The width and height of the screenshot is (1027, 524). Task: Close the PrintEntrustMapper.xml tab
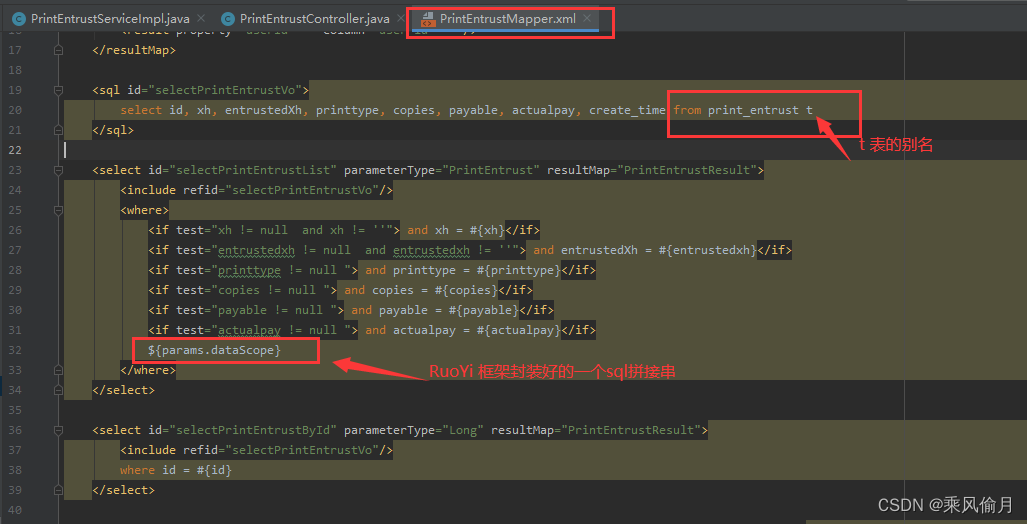tap(587, 19)
